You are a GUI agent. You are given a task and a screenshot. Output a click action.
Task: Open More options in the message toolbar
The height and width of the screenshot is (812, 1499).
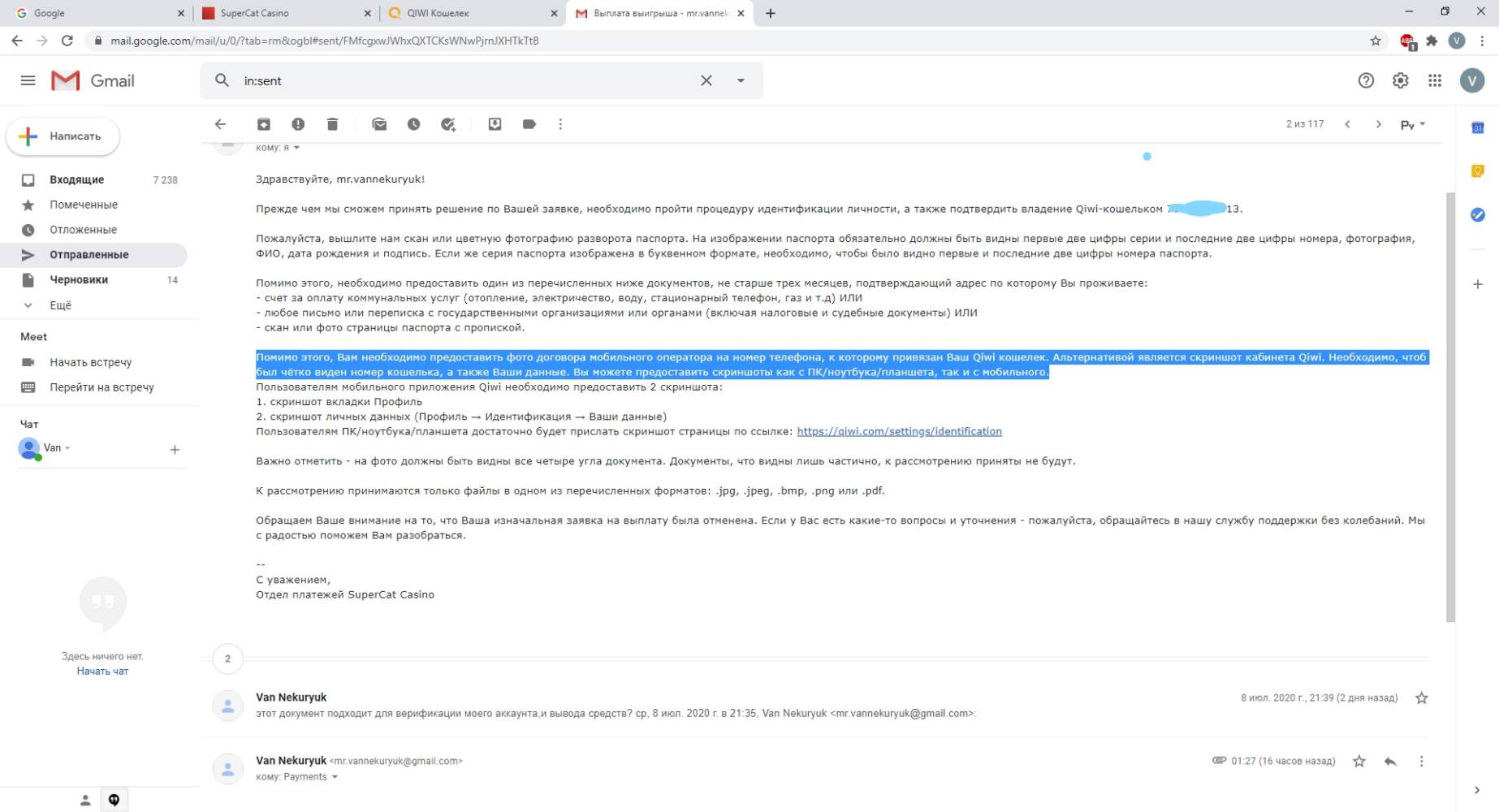[x=560, y=124]
